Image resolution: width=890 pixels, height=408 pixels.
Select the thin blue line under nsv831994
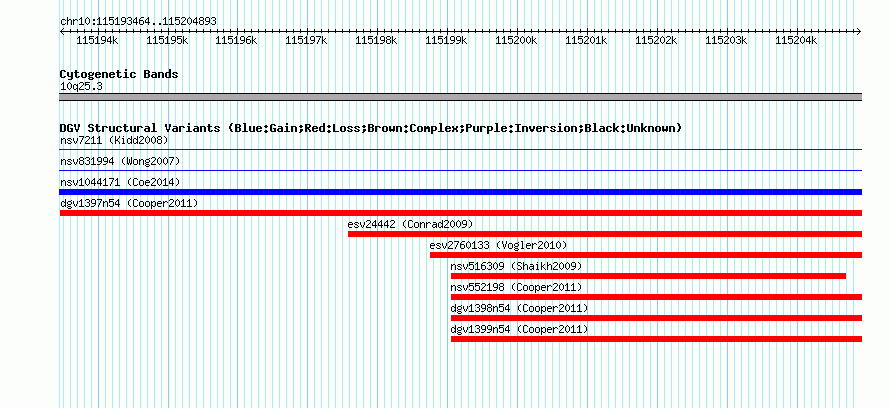(461, 170)
